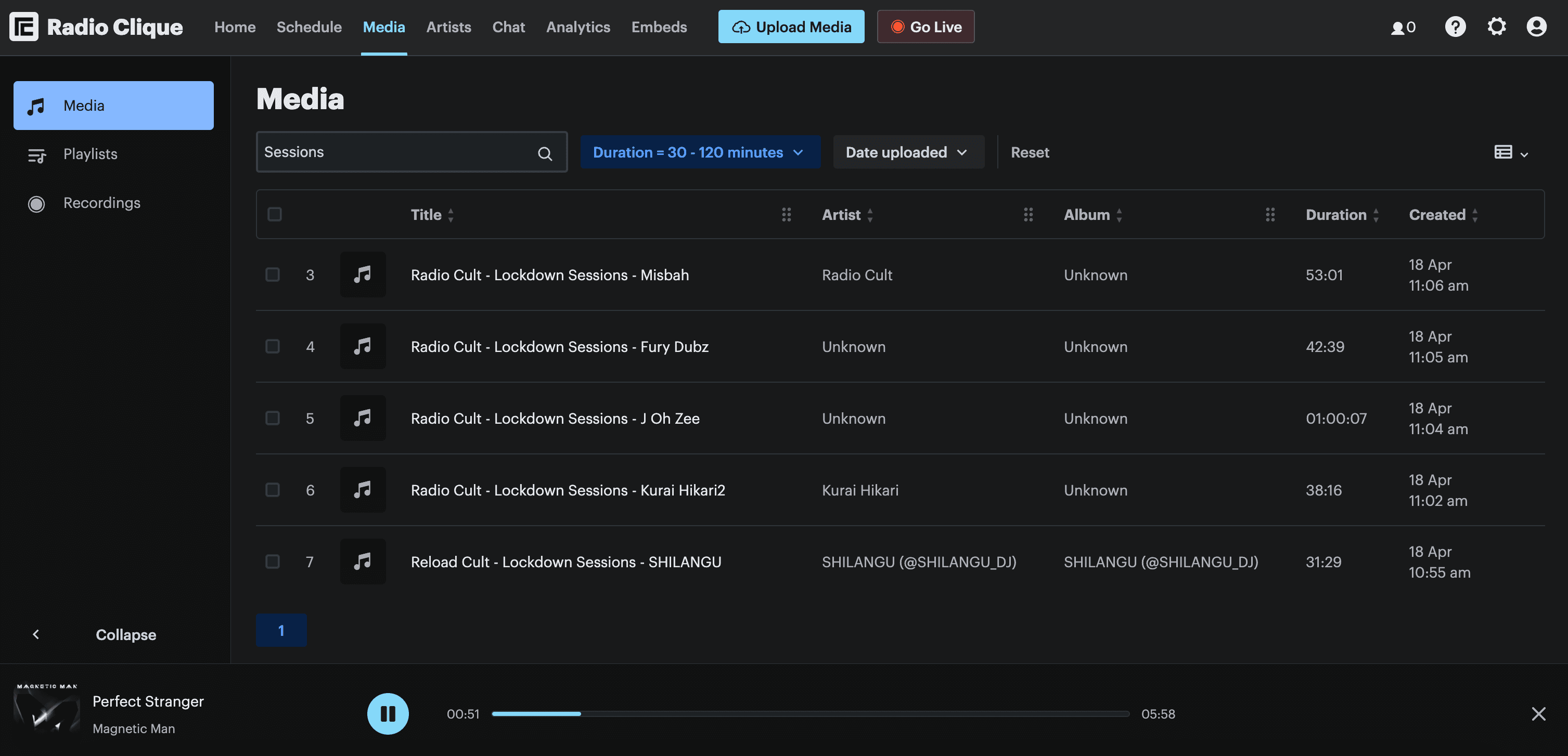
Task: Expand the Date uploaded dropdown
Action: tap(908, 152)
